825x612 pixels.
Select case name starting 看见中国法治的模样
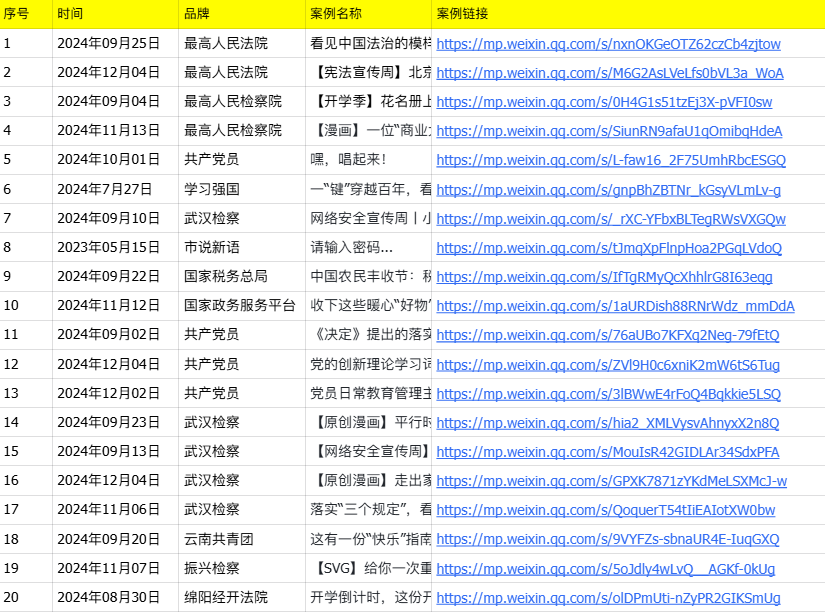(x=368, y=43)
